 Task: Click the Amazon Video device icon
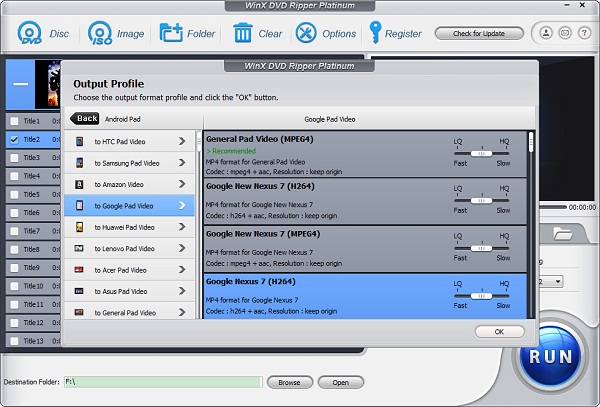click(x=79, y=184)
